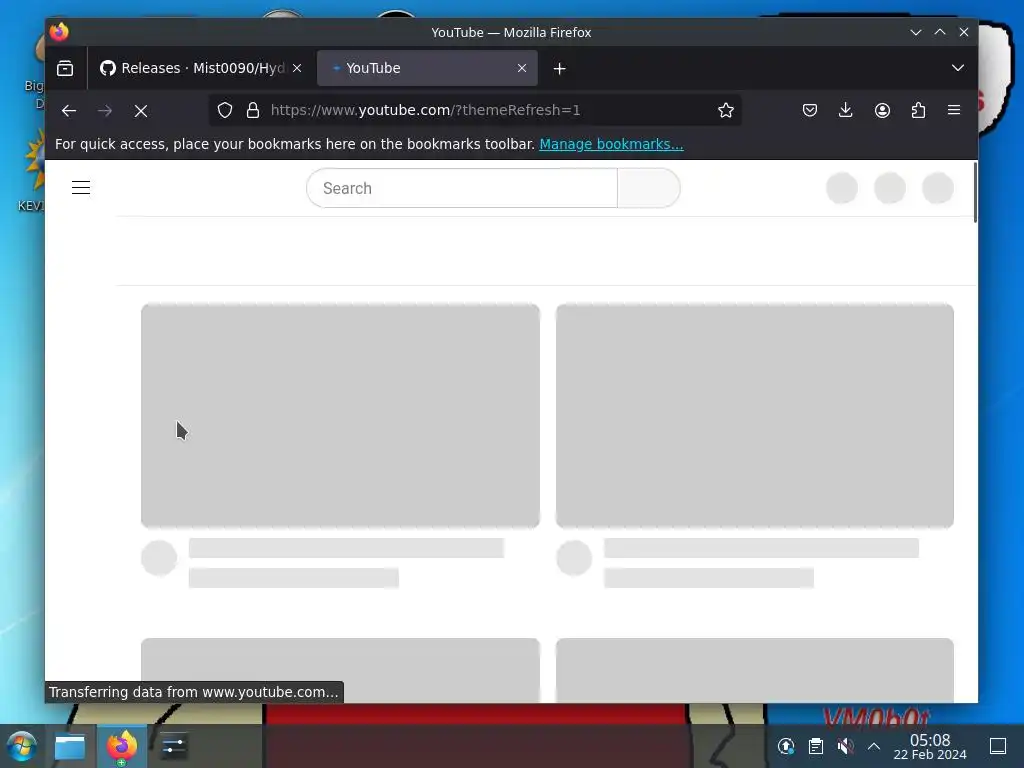Open the Downloads panel

[846, 110]
